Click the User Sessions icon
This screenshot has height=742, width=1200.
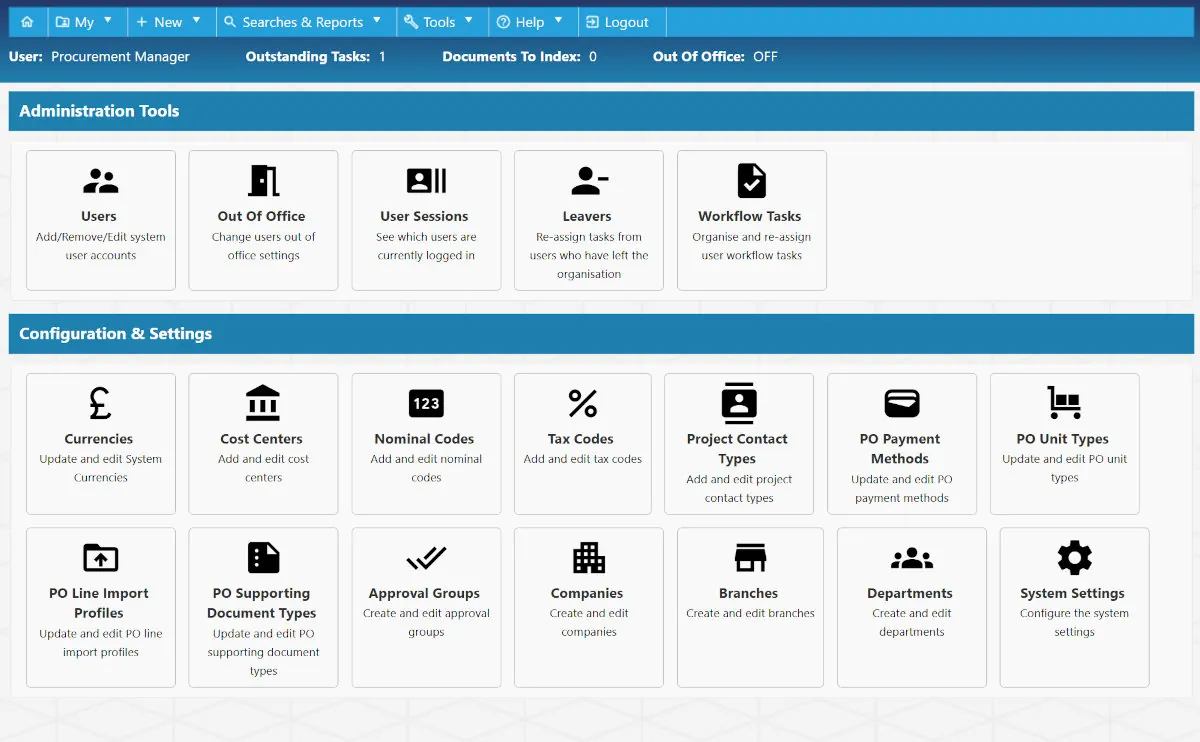[x=426, y=181]
